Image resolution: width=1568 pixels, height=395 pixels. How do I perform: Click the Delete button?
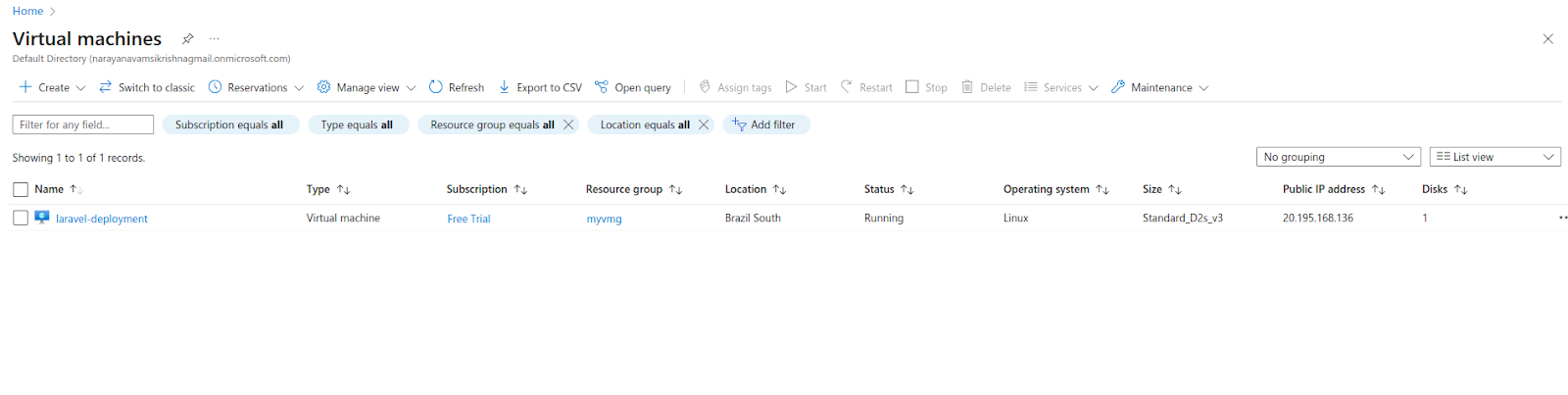point(986,87)
